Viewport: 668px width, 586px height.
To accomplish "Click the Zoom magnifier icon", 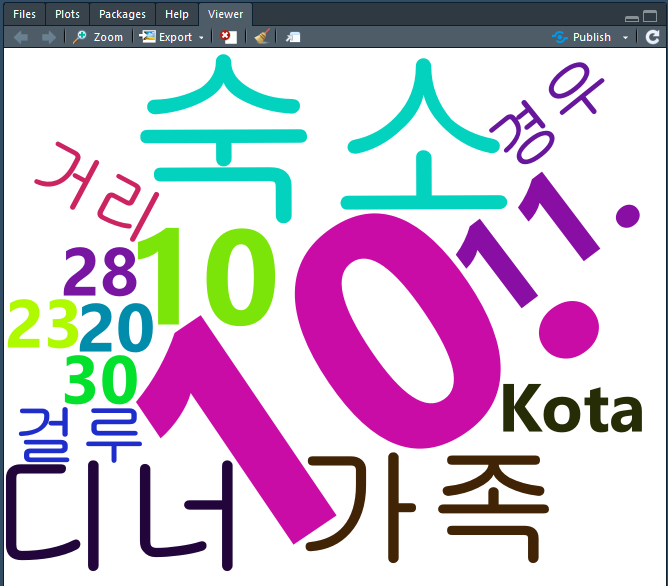I will coord(79,37).
